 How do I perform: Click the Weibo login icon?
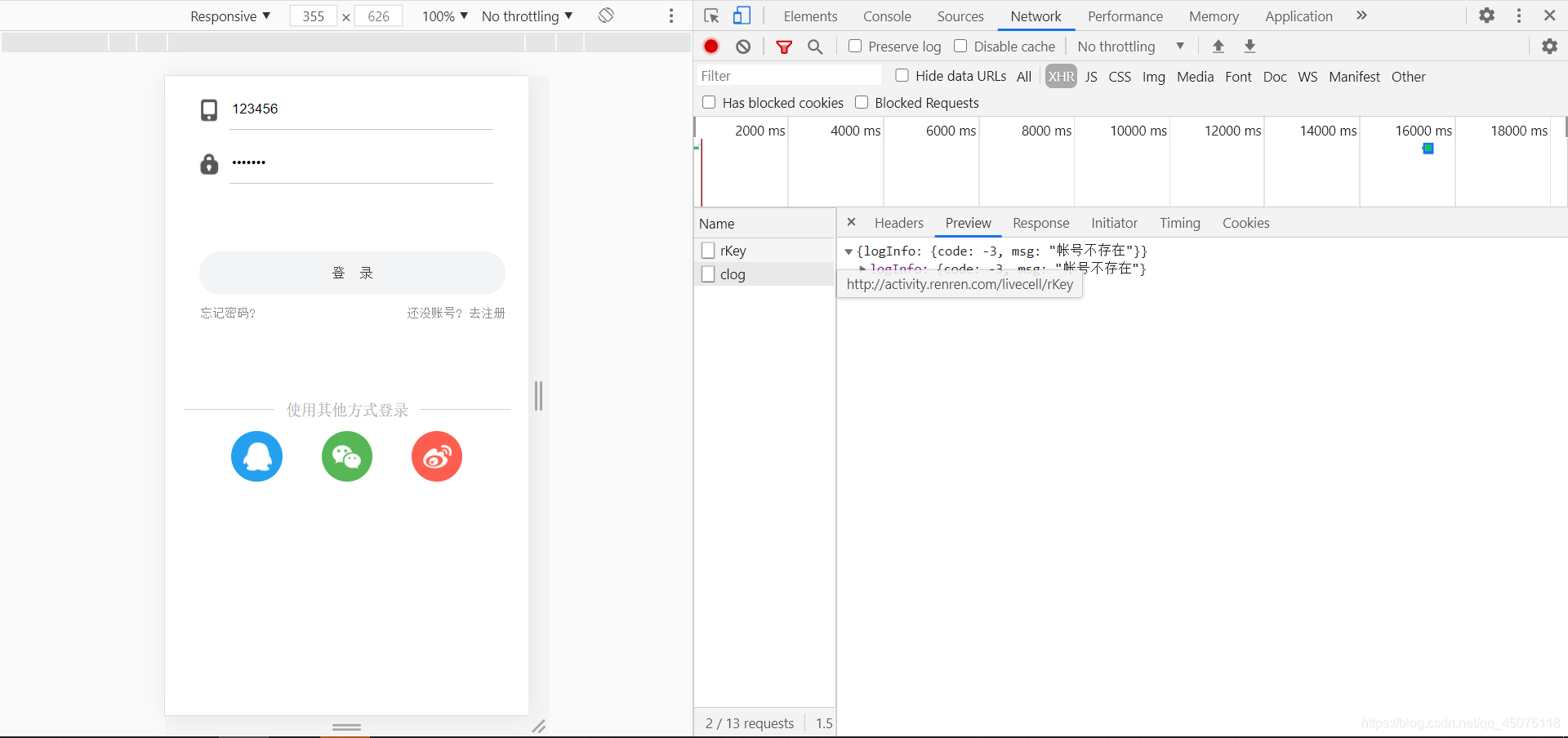point(437,456)
